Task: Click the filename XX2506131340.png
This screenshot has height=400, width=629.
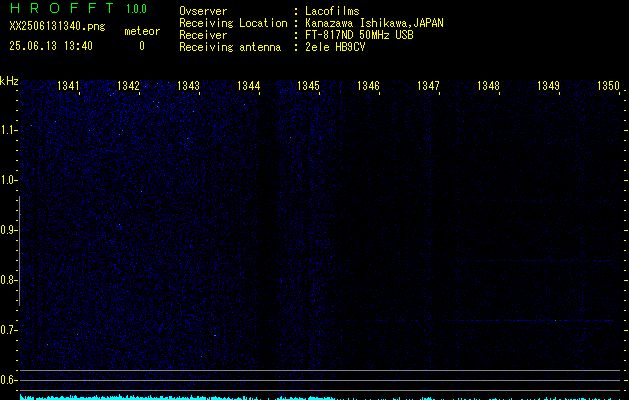Action: click(57, 26)
